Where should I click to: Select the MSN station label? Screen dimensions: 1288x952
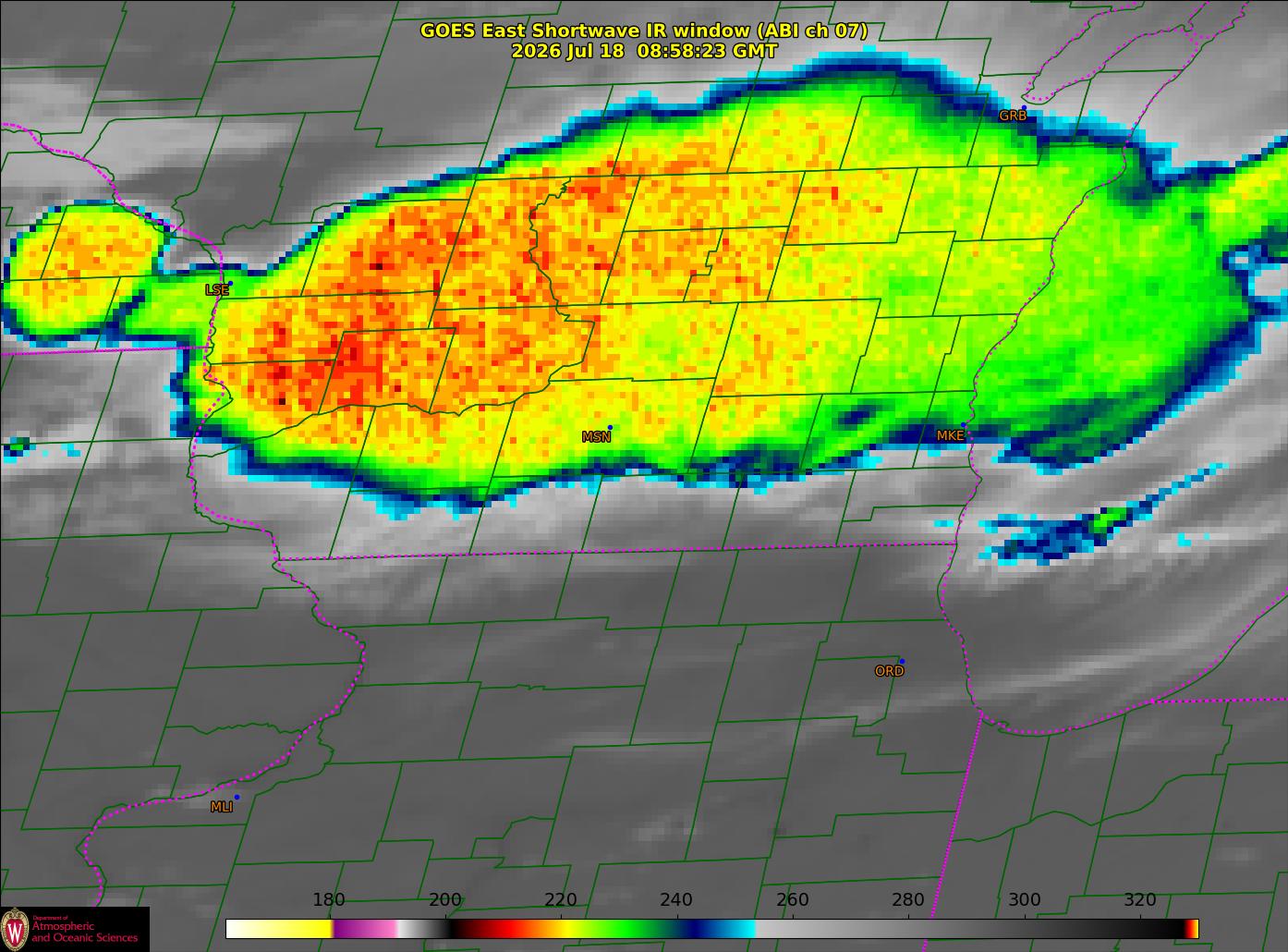point(596,436)
